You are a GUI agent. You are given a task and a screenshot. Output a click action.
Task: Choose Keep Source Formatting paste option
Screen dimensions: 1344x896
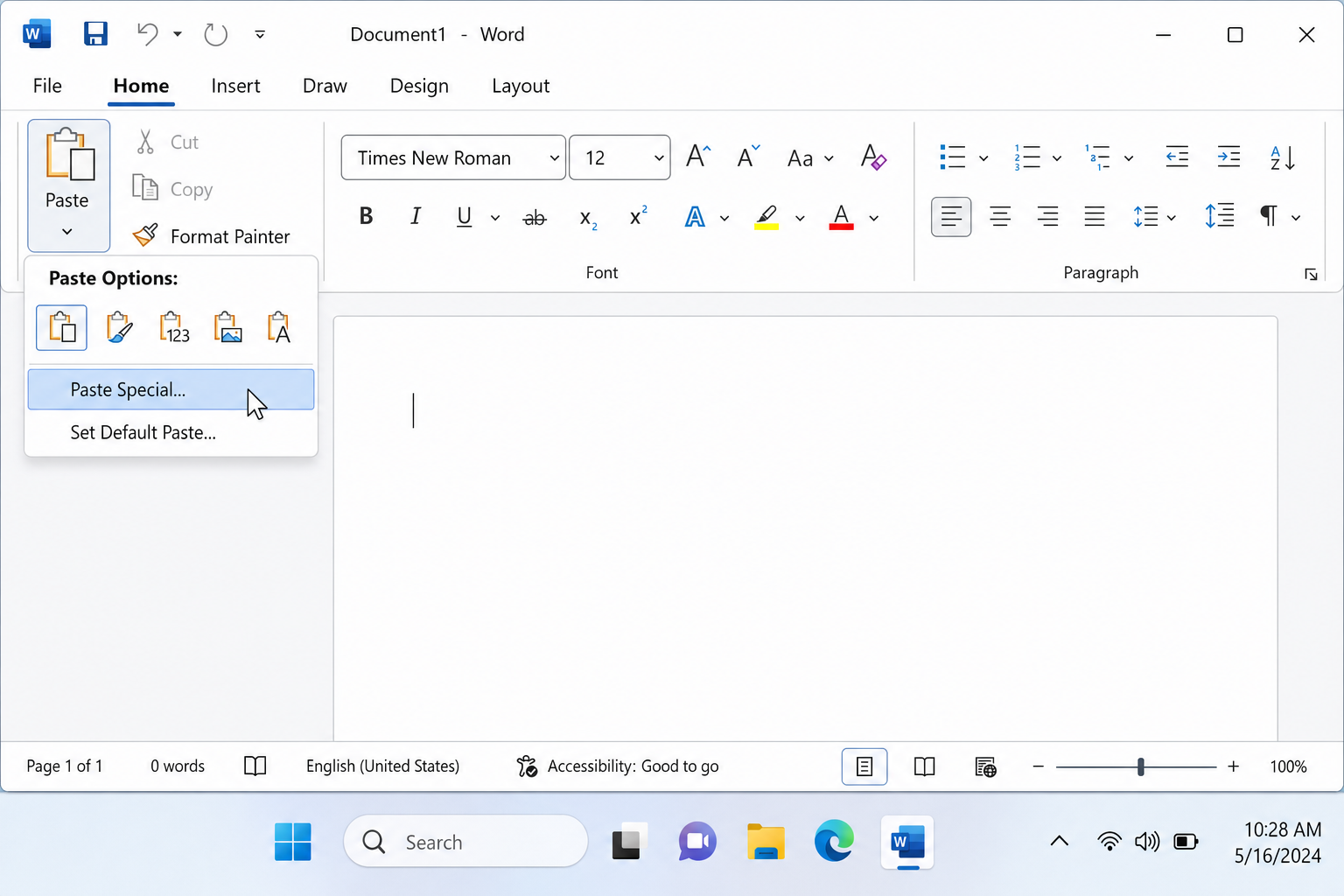point(61,327)
